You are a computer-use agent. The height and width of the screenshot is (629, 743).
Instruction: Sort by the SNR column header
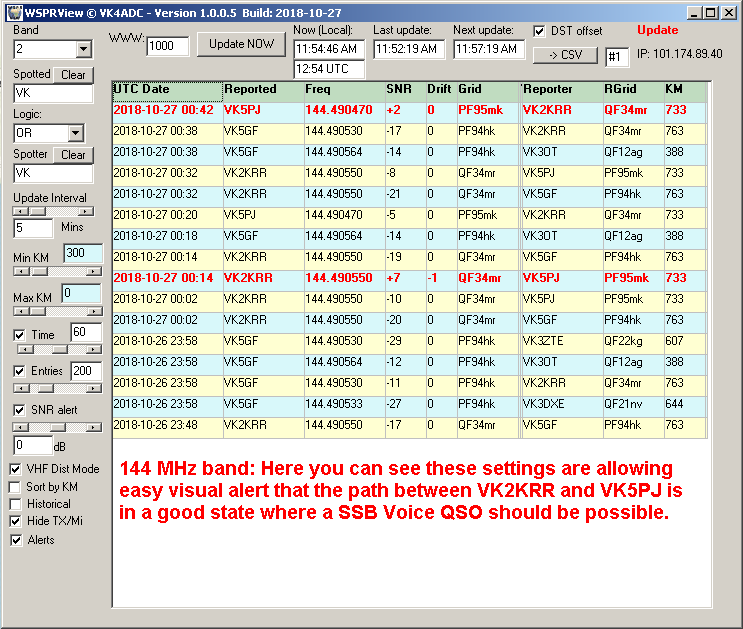(403, 90)
